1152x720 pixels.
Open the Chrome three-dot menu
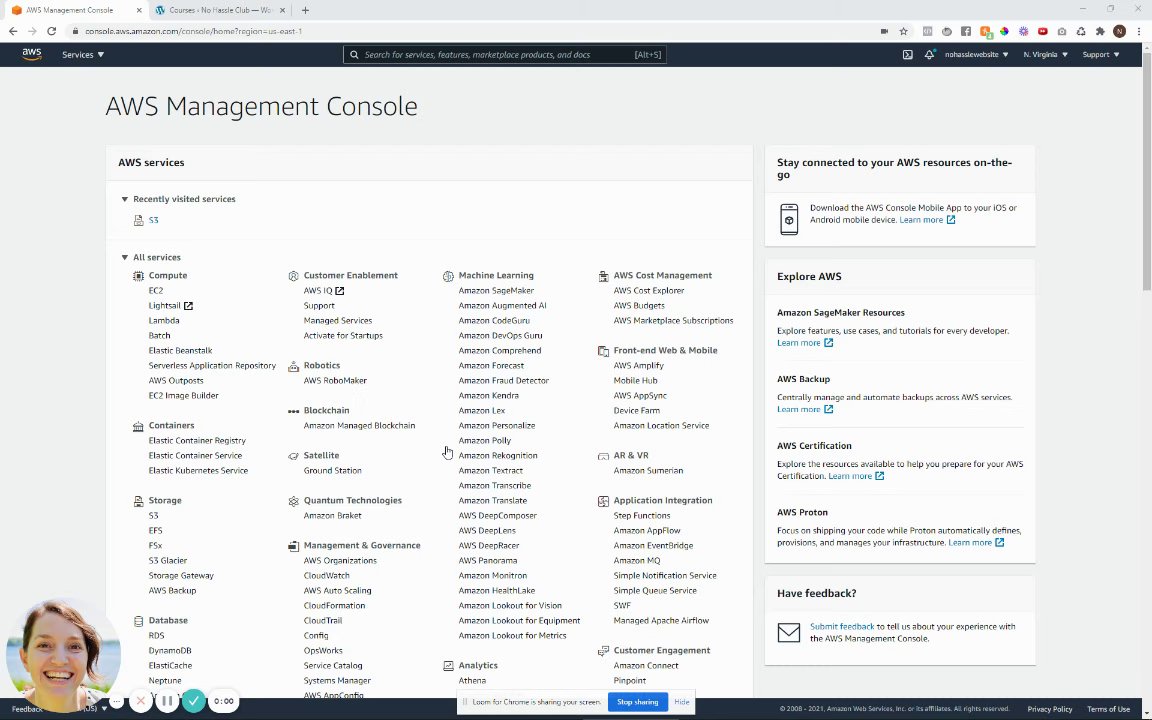(x=1140, y=31)
